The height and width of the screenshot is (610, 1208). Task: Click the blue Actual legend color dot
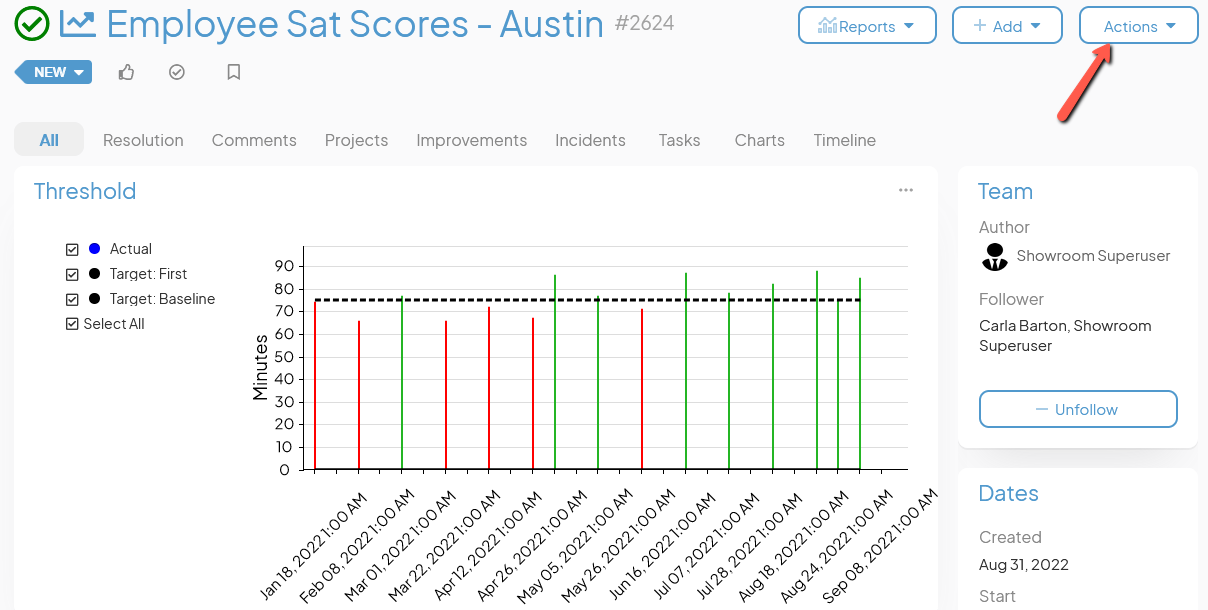click(x=94, y=249)
